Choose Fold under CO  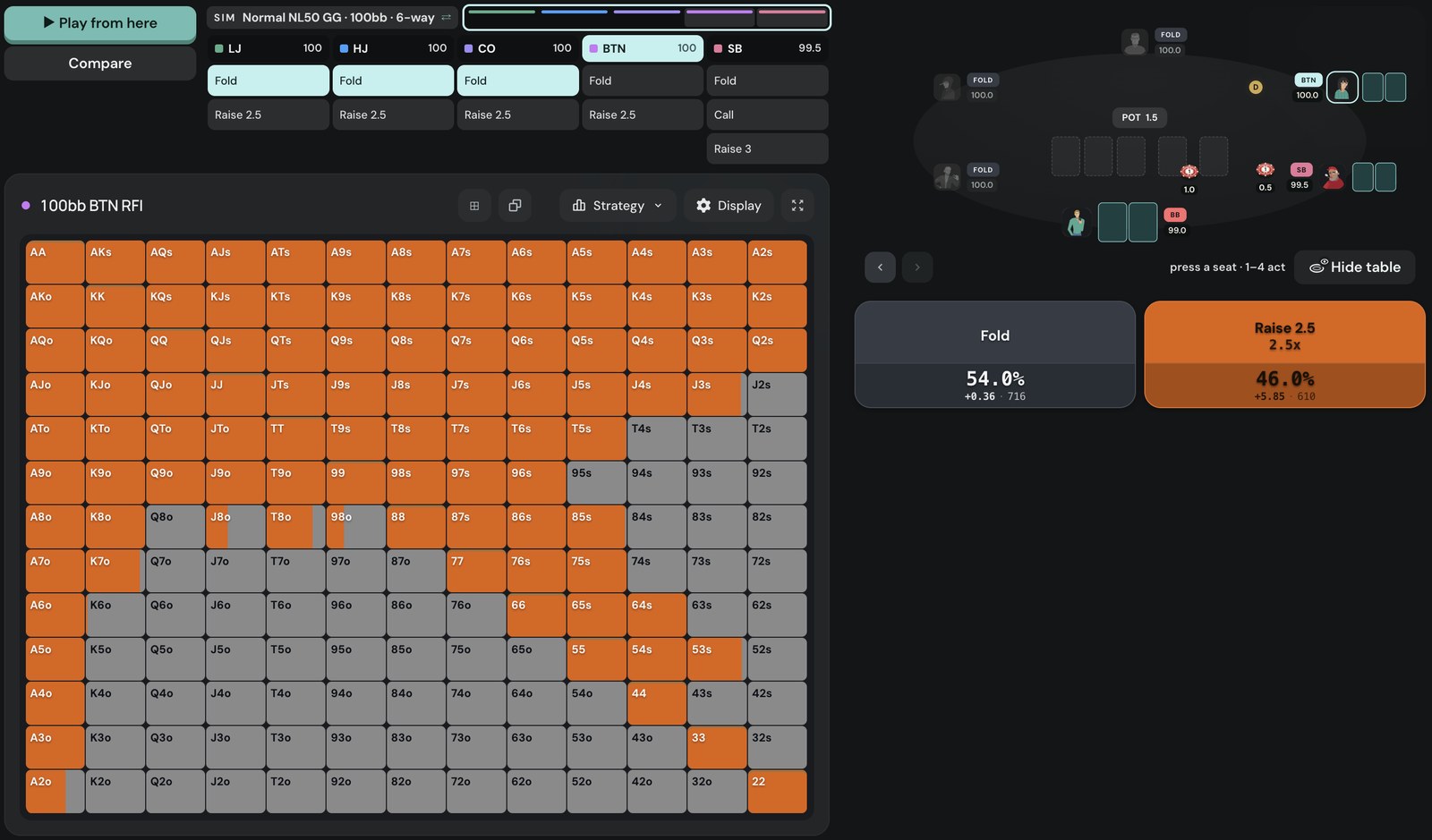coord(517,81)
